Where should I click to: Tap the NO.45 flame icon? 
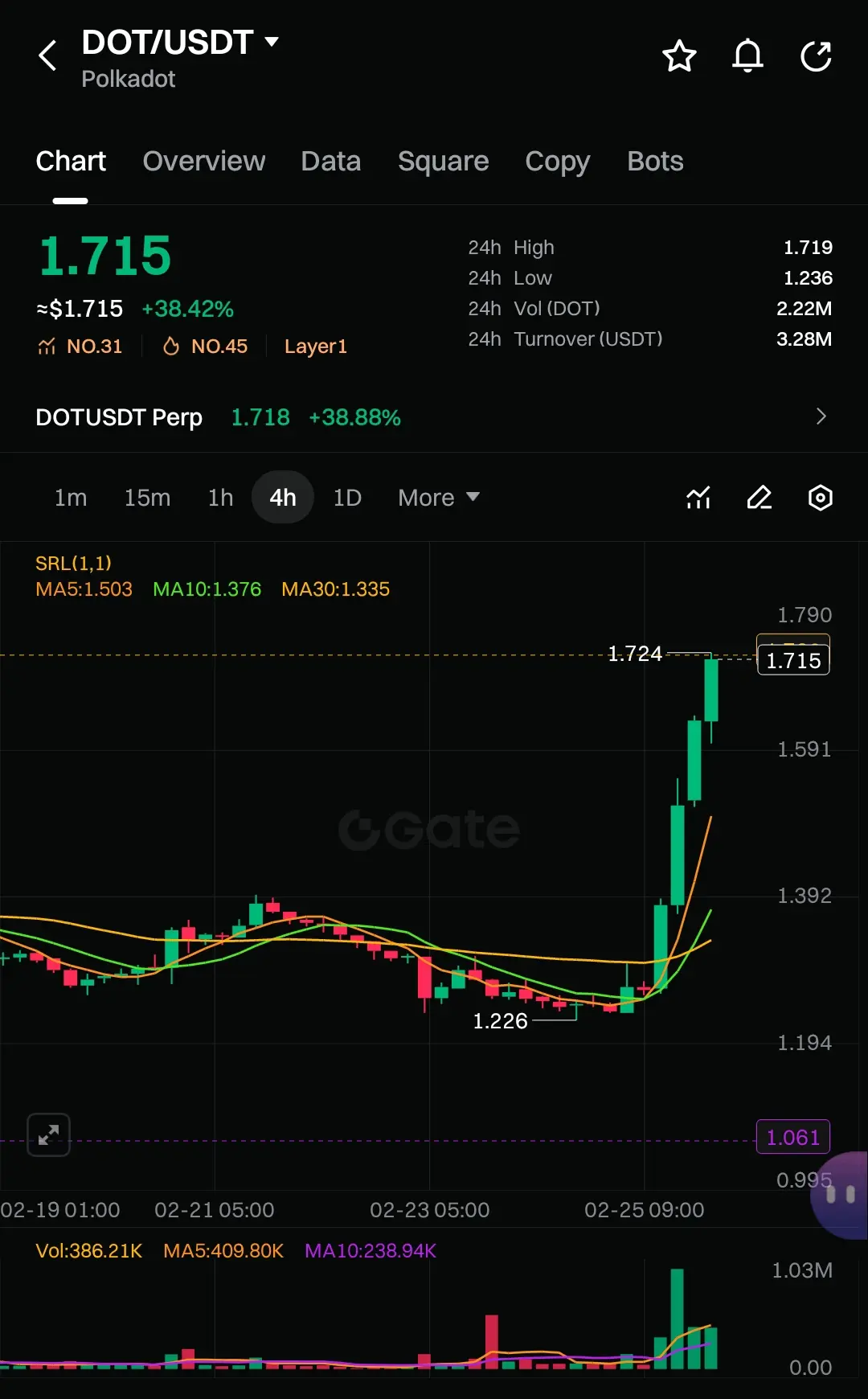(170, 347)
